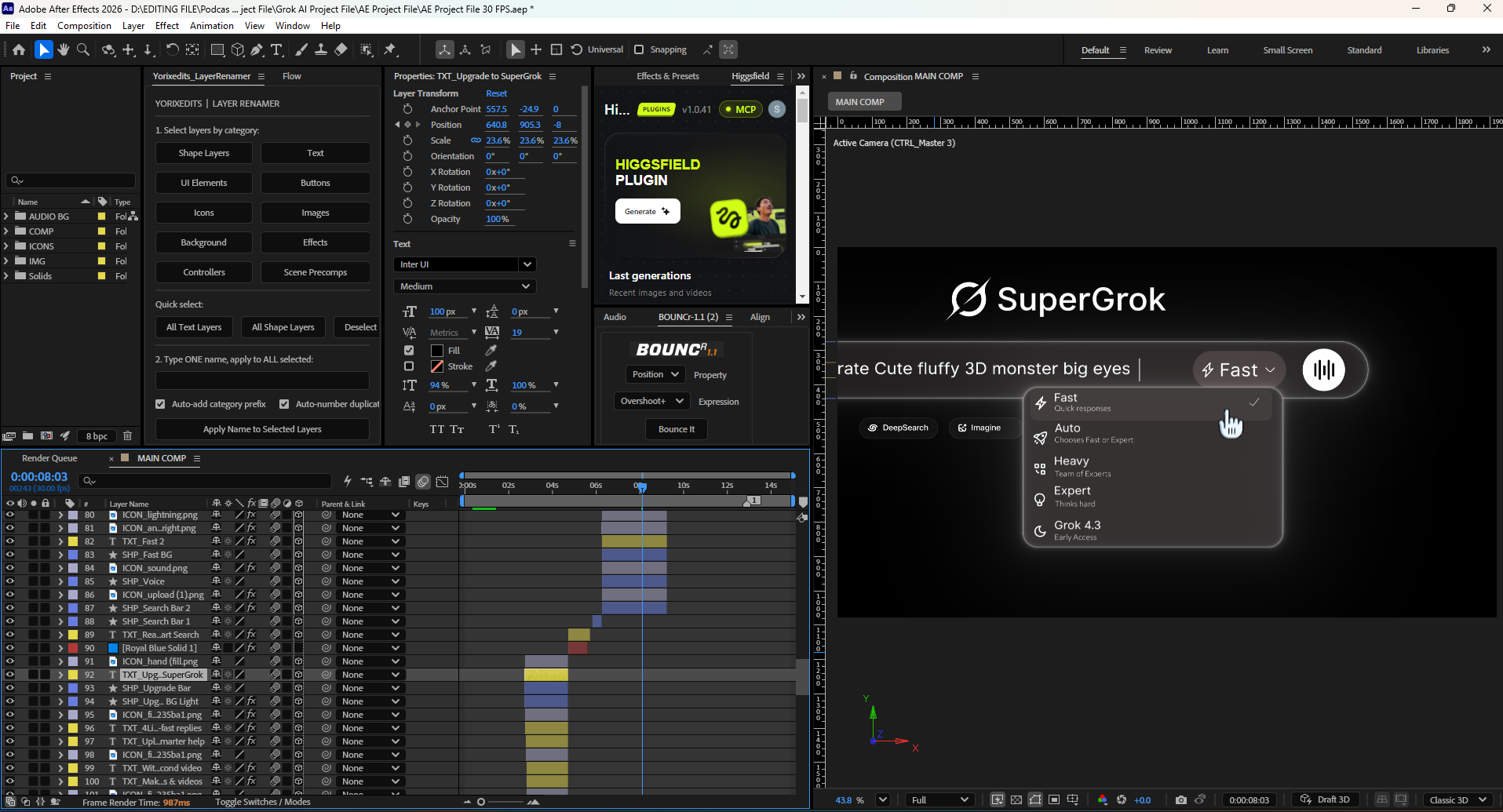Open the Composition menu
The height and width of the screenshot is (812, 1503).
84,26
